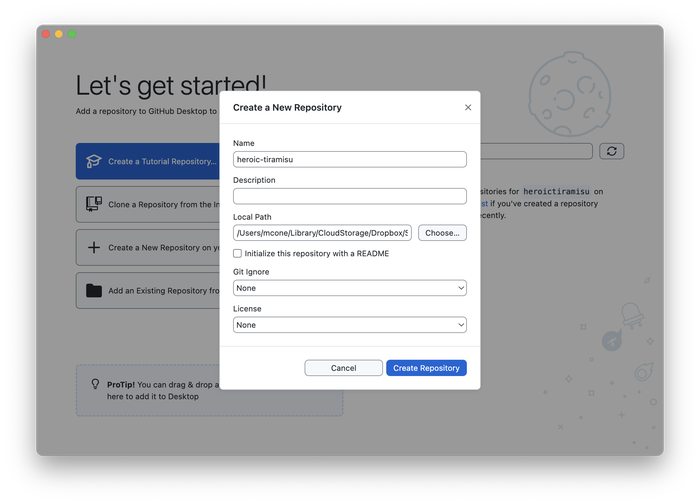Click the Create Repository button
700x504 pixels.
pos(426,368)
